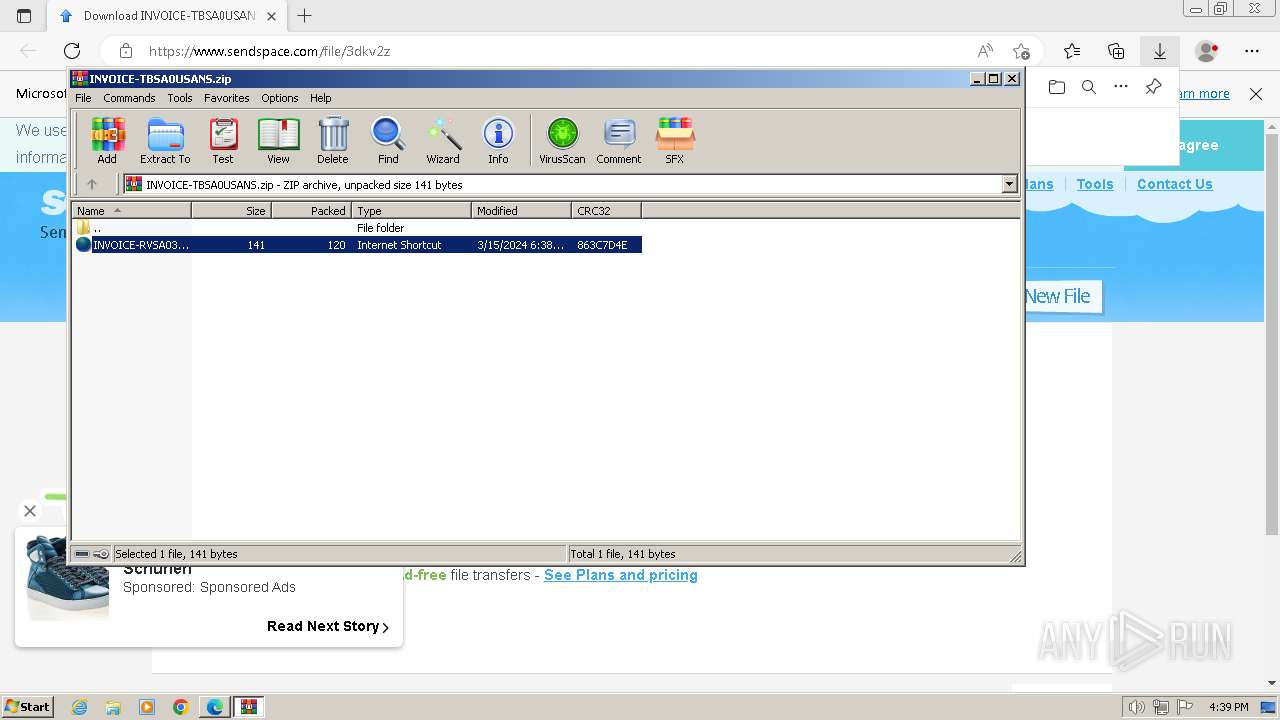The image size is (1280, 720).
Task: Open more options in downloads panel
Action: pyautogui.click(x=1121, y=87)
